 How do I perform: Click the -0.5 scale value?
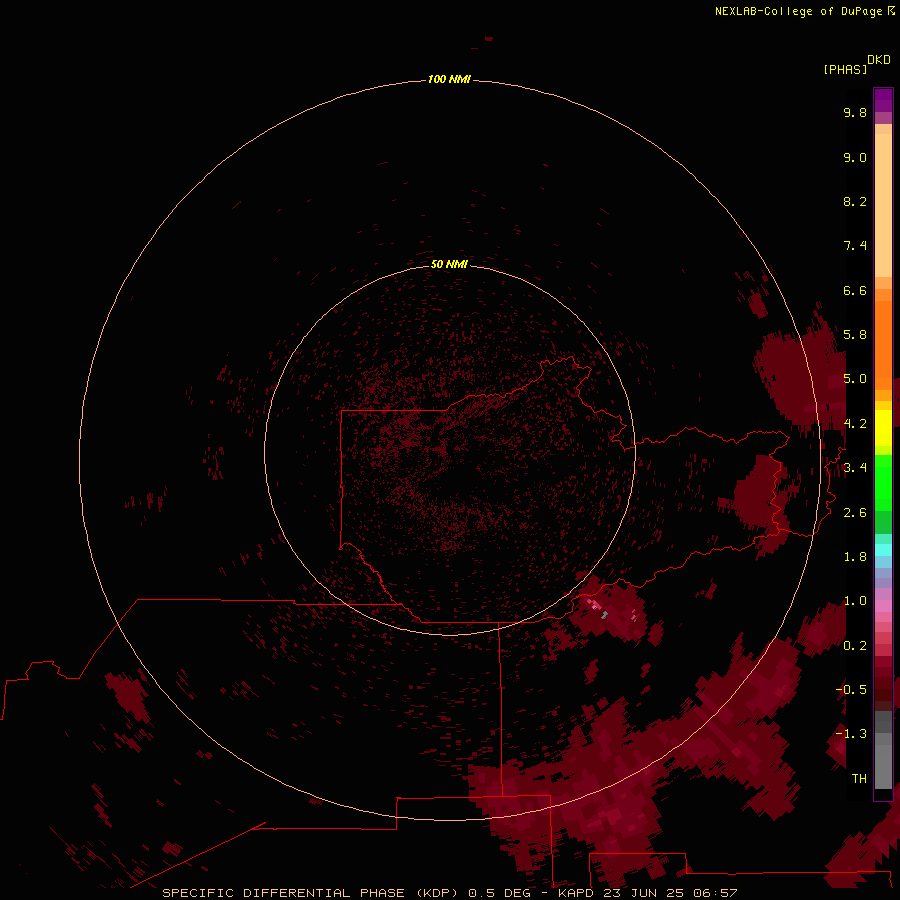point(851,690)
